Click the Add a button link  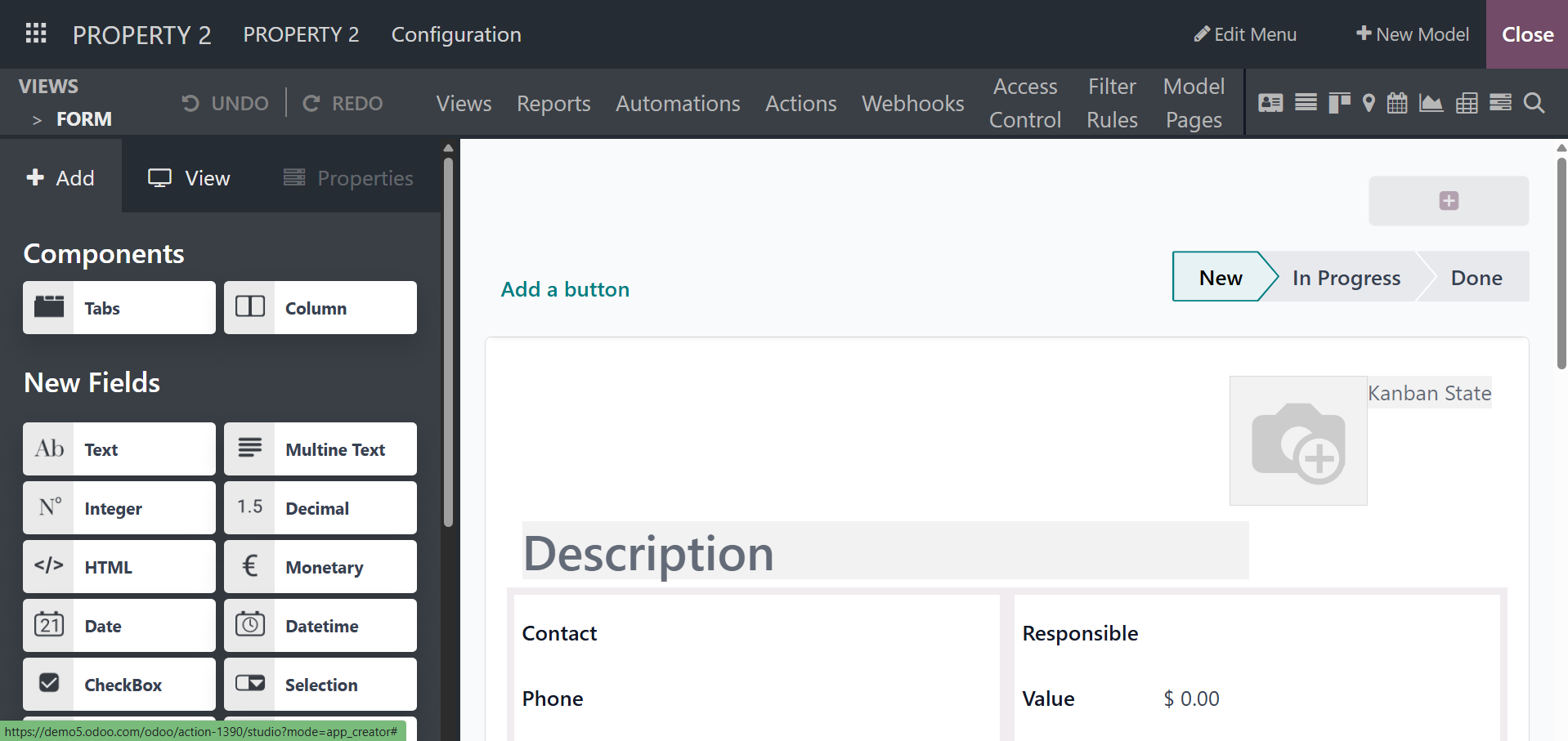[x=565, y=289]
